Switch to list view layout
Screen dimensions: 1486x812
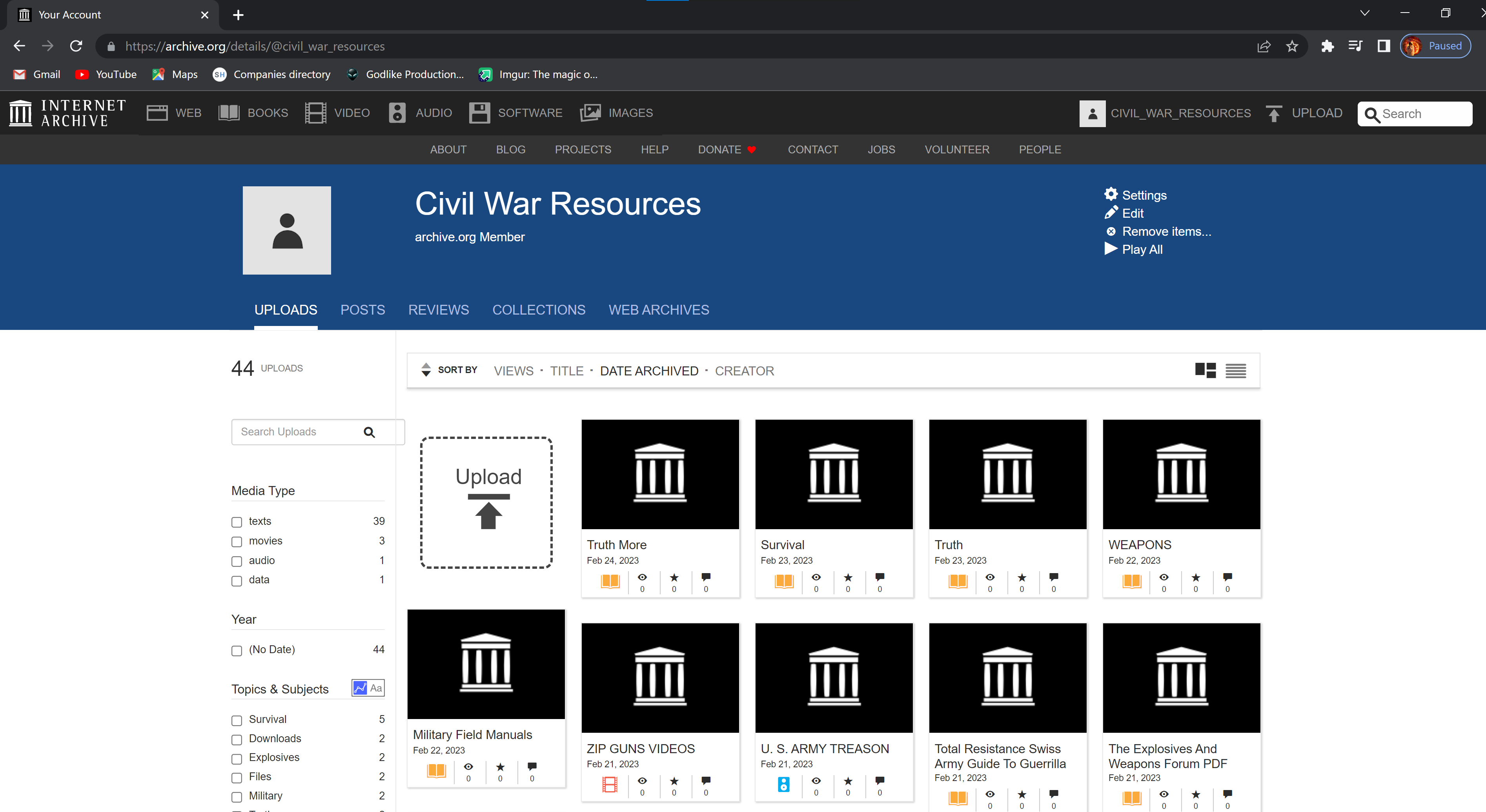tap(1236, 371)
